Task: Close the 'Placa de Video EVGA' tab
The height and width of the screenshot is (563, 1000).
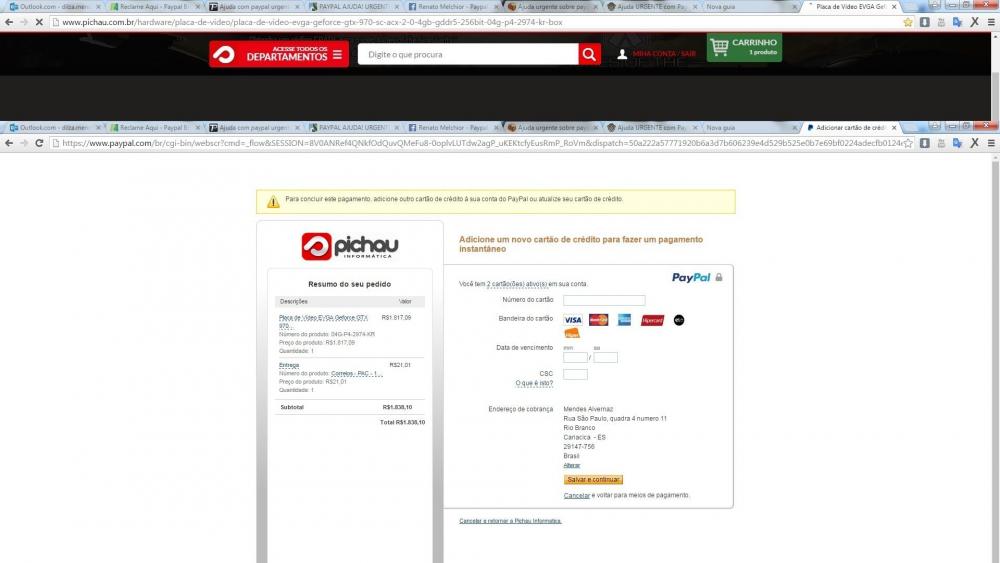Action: point(893,6)
